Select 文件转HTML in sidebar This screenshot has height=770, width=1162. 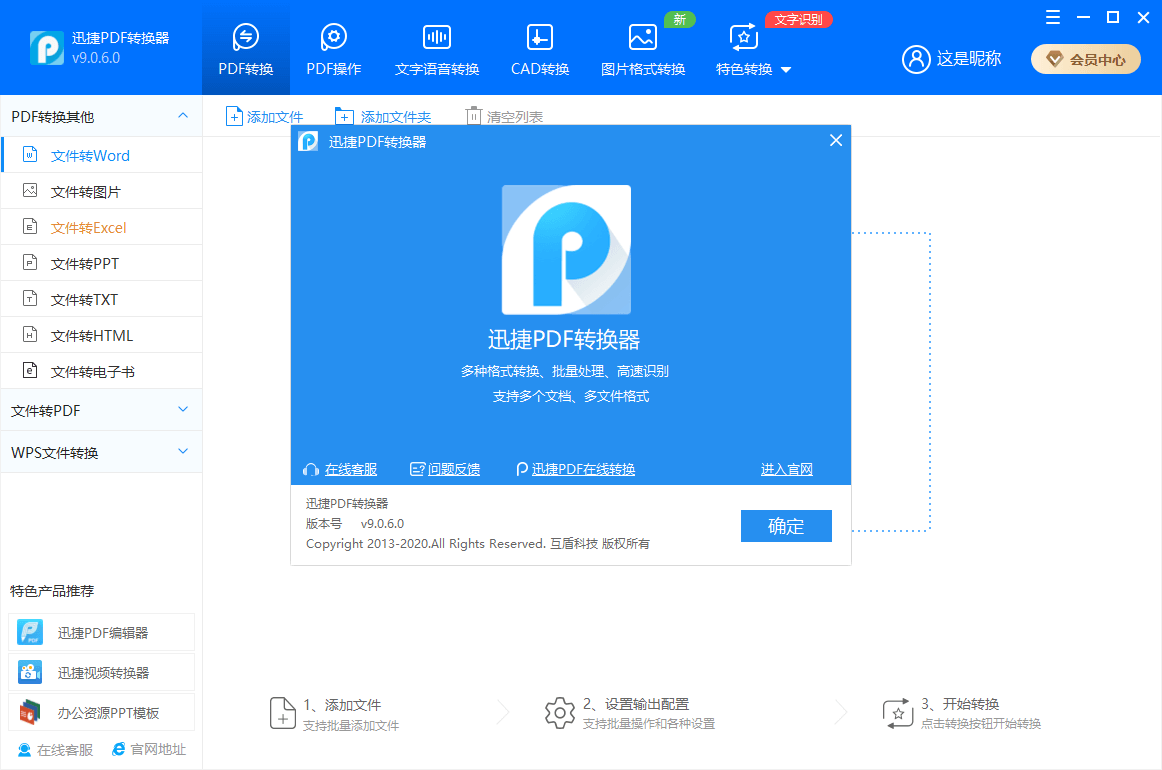click(102, 336)
